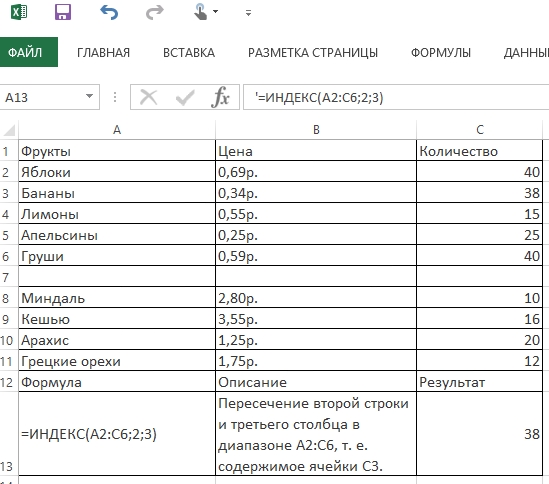
Task: Click the Select All corner triangle
Action: 9,130
